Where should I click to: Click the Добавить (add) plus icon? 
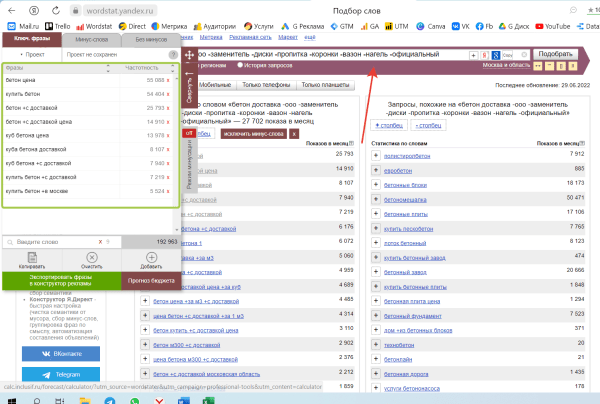[x=151, y=257]
